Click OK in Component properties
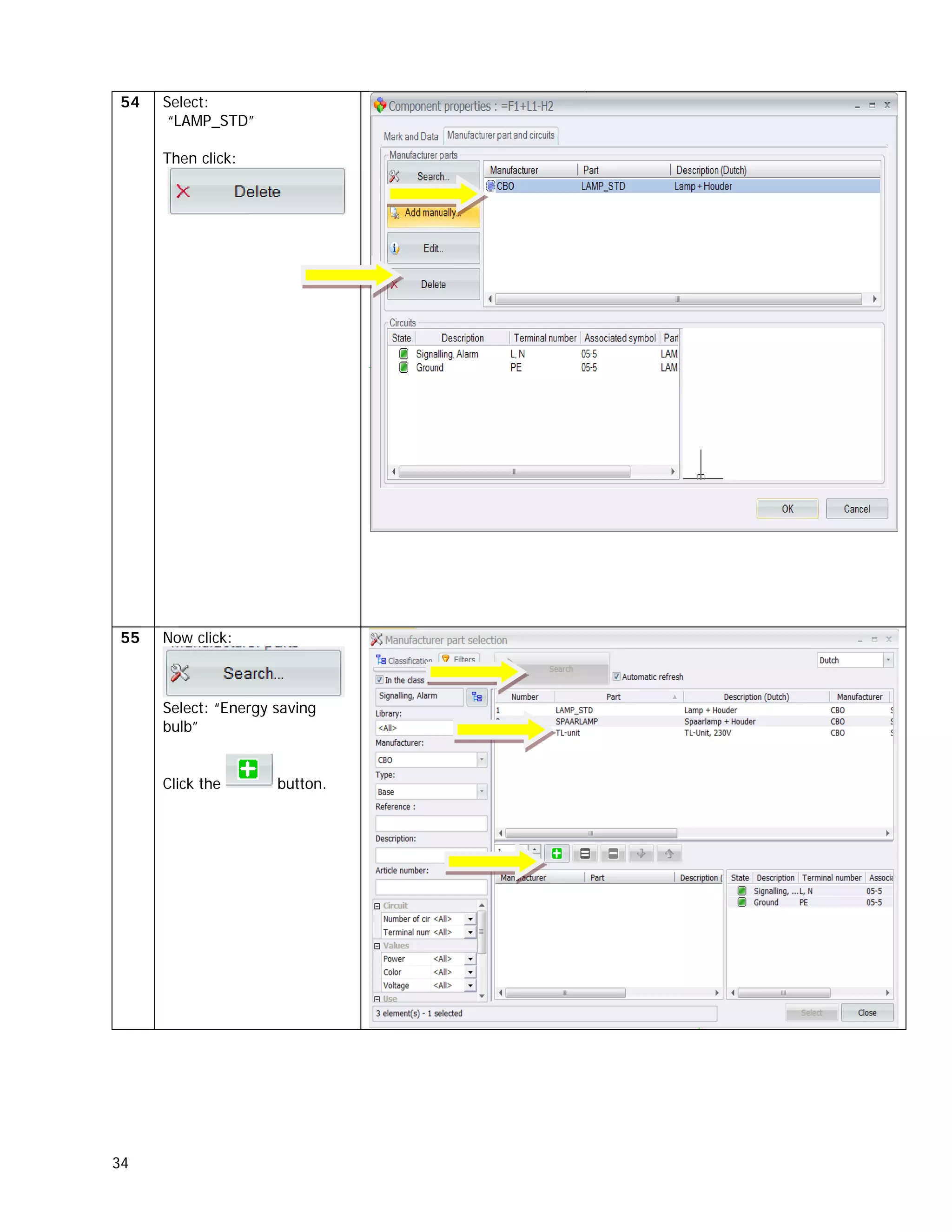 pos(787,509)
